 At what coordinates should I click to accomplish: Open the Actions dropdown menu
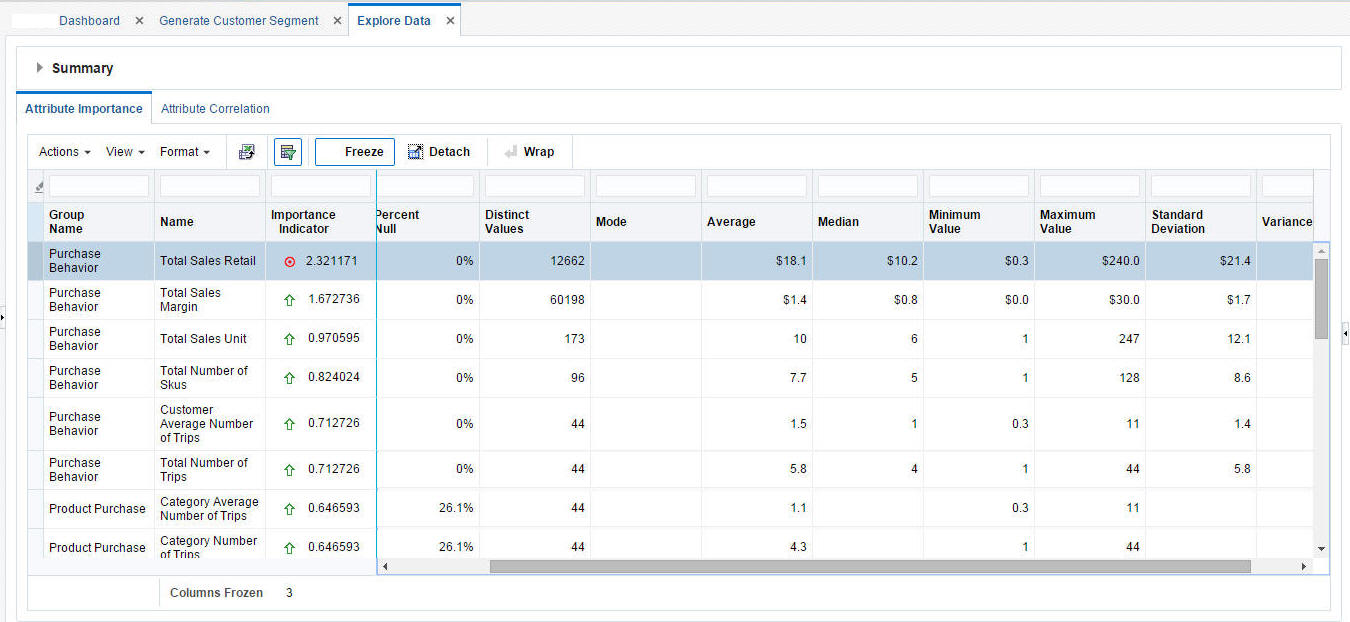[x=64, y=152]
